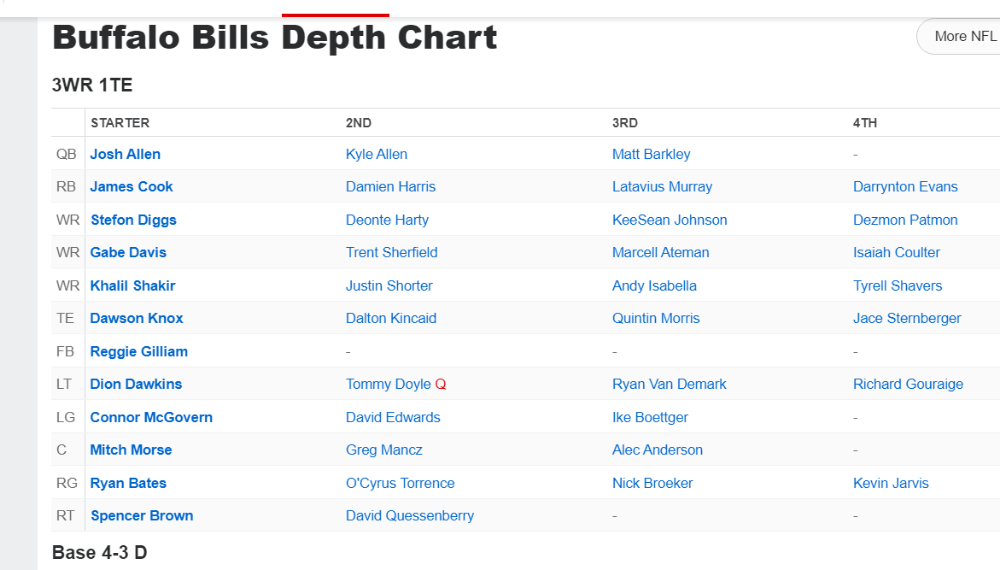The width and height of the screenshot is (1000, 570).
Task: Open Deonte Harty player page
Action: pyautogui.click(x=387, y=220)
